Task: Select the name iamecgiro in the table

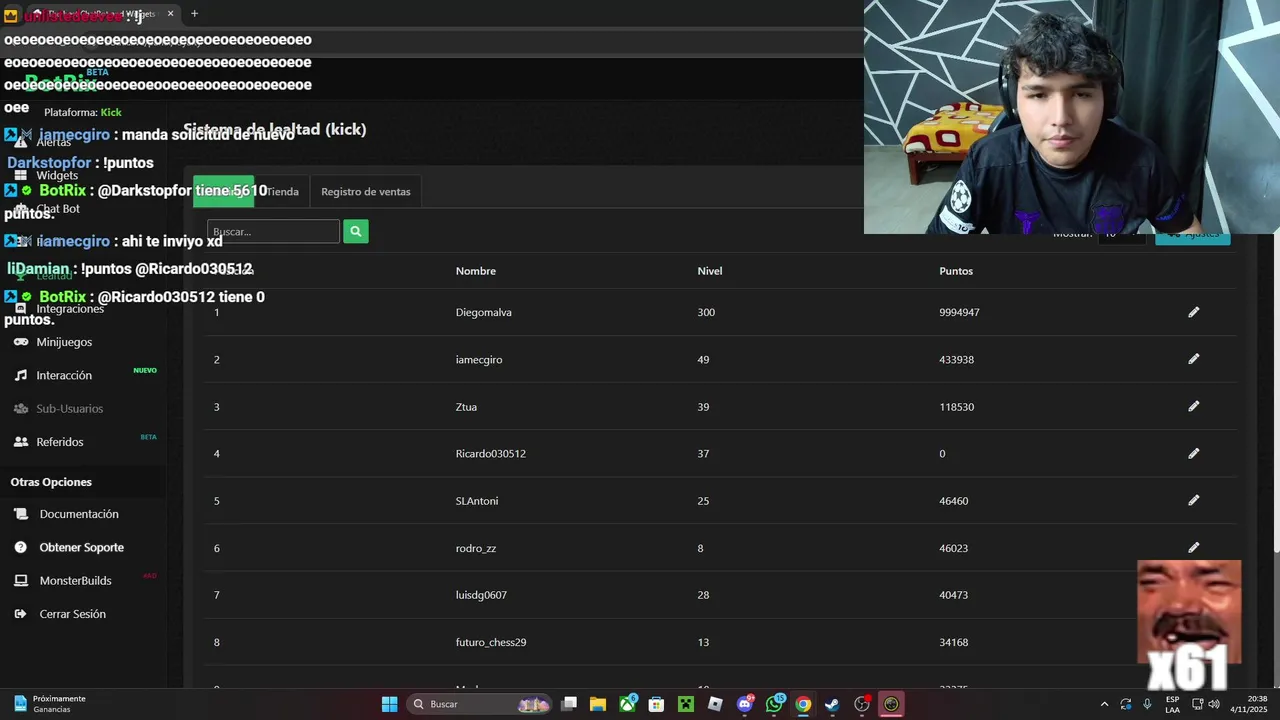Action: click(479, 359)
